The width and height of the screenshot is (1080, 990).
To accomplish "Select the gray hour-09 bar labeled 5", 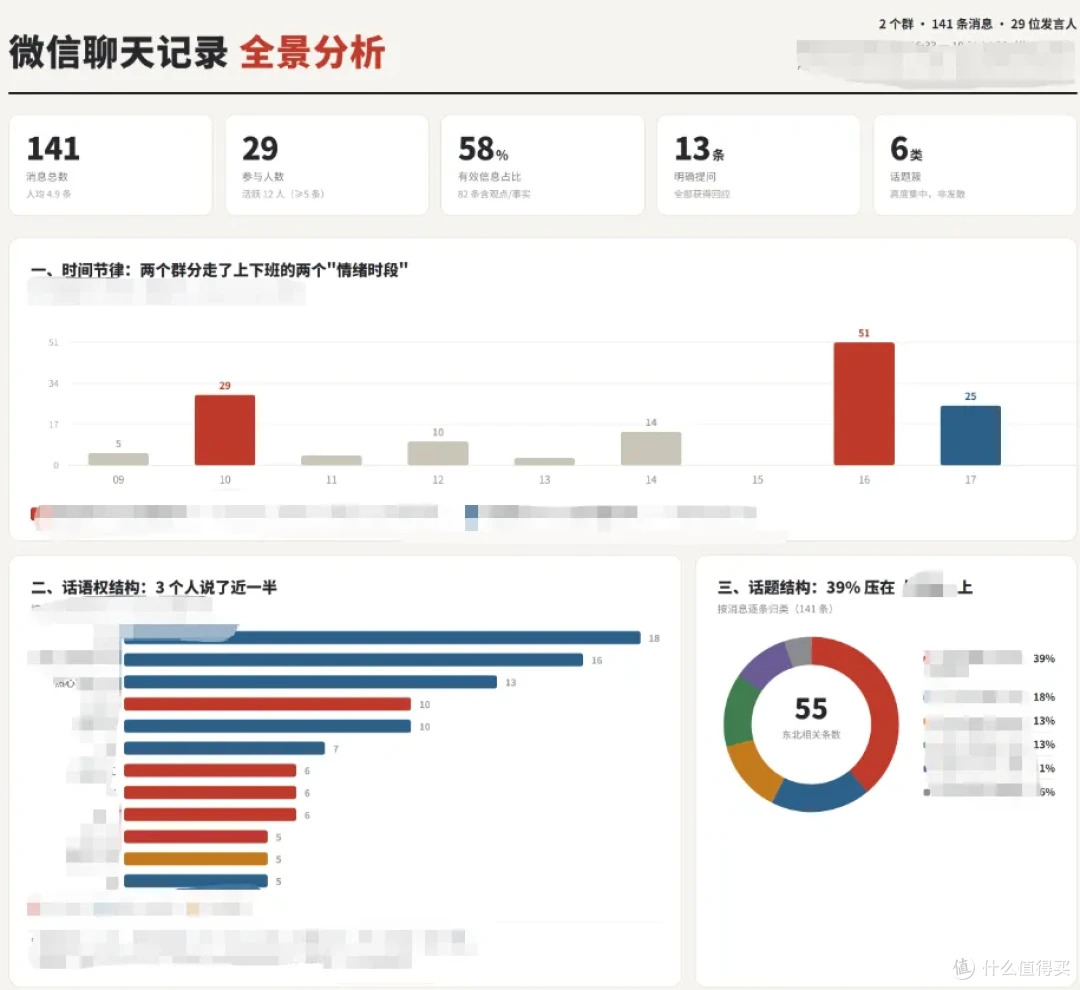I will point(118,459).
